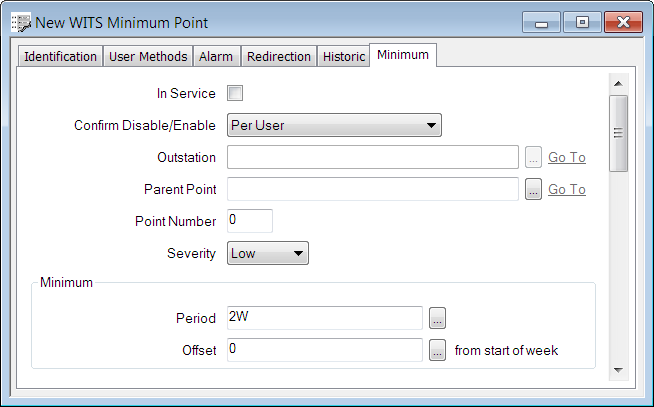Follow the Outstation Go To link

pyautogui.click(x=566, y=157)
